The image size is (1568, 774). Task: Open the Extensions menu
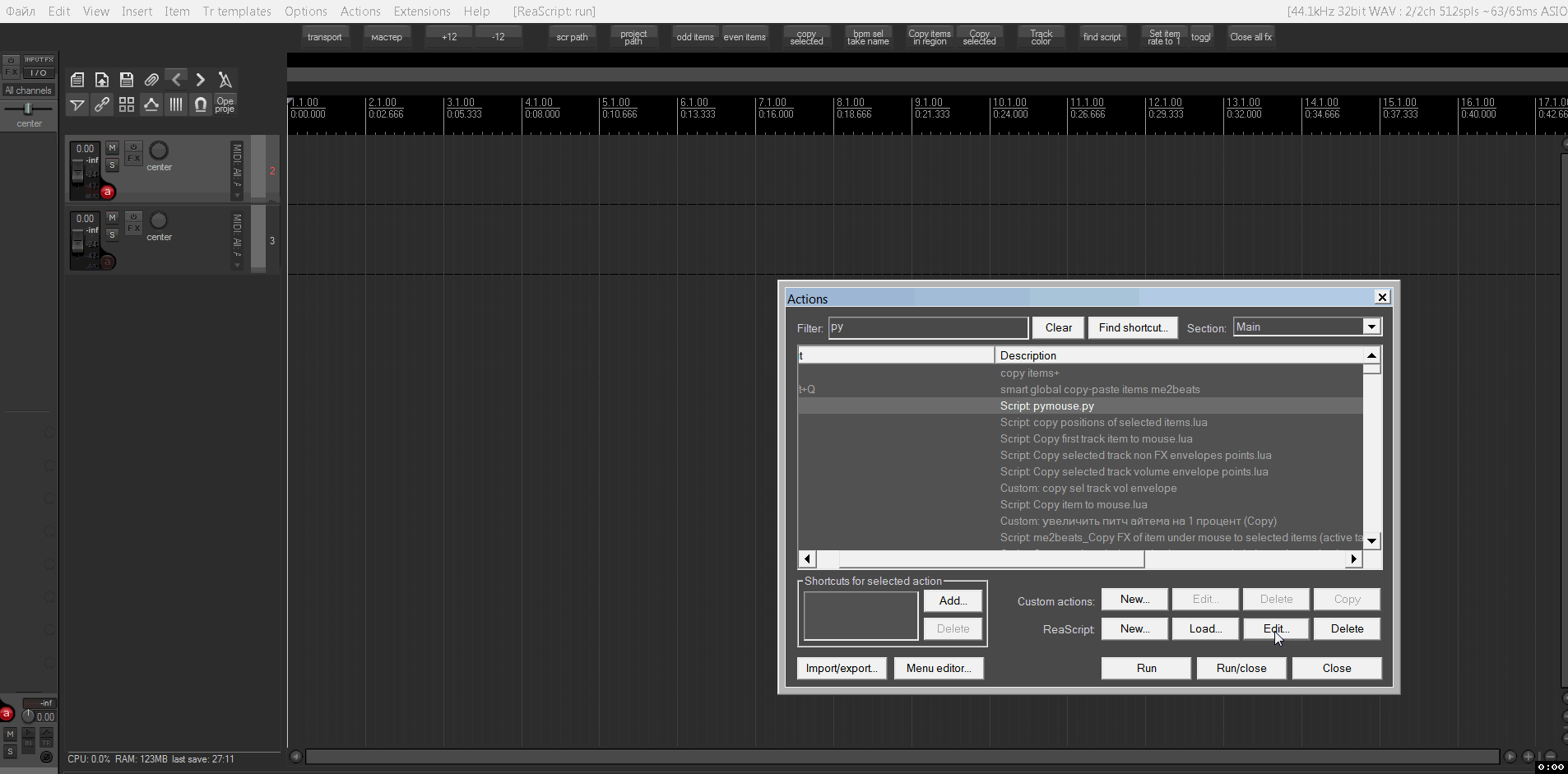point(422,12)
